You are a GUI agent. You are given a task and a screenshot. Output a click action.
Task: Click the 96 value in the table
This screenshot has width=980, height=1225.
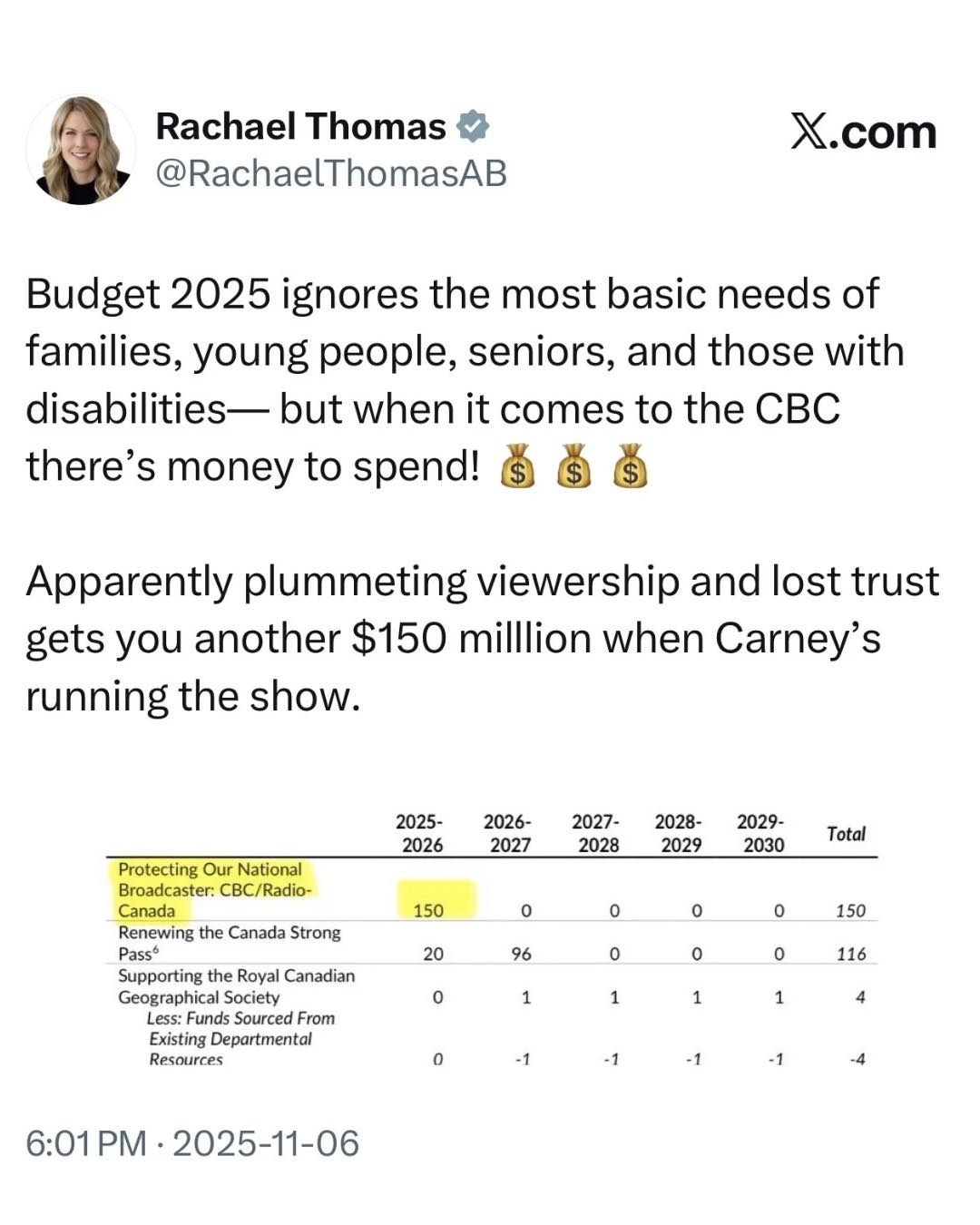click(x=522, y=954)
